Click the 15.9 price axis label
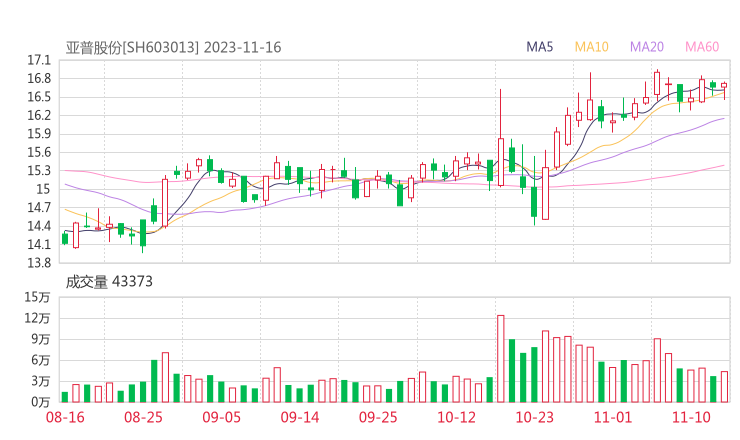 (39, 134)
